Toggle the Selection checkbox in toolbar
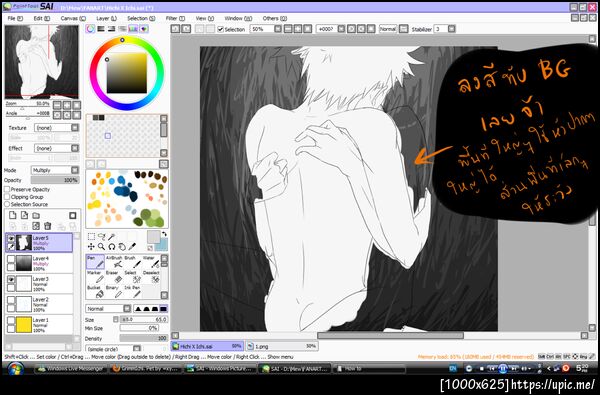This screenshot has width=600, height=395. 220,29
